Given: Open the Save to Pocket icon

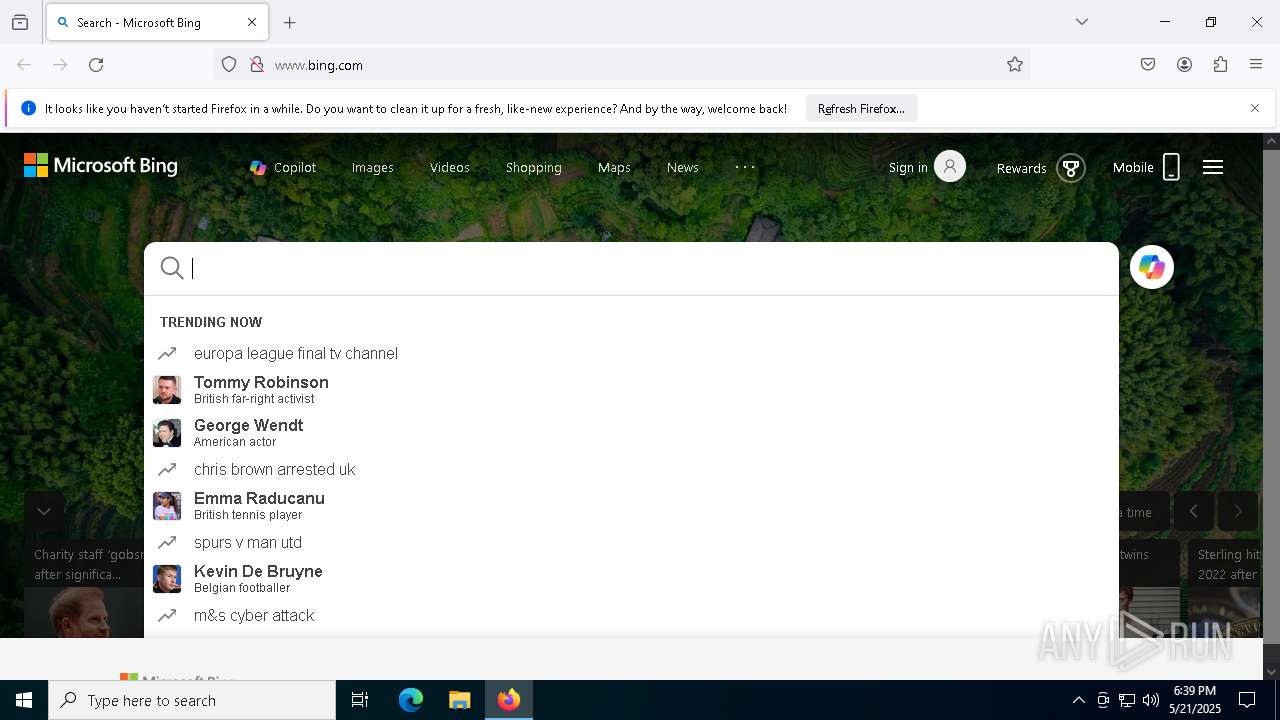Looking at the screenshot, I should [x=1148, y=65].
